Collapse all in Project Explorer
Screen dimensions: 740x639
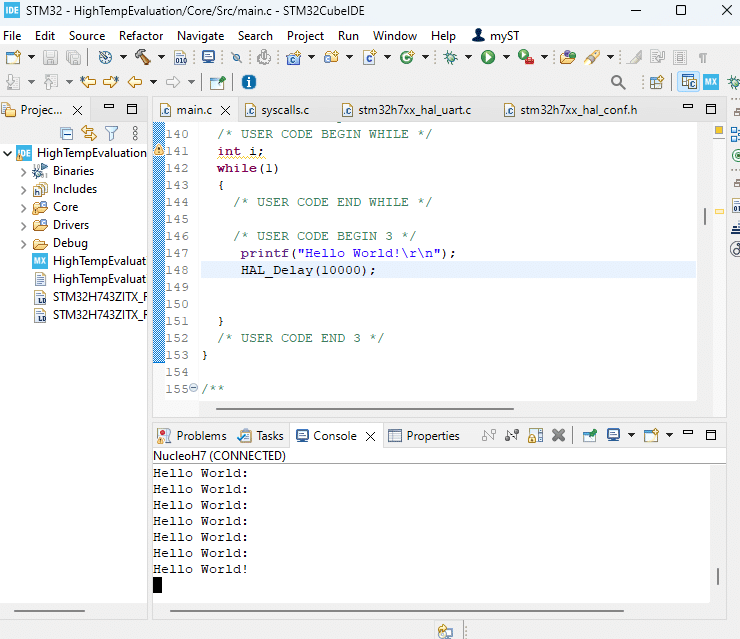67,134
